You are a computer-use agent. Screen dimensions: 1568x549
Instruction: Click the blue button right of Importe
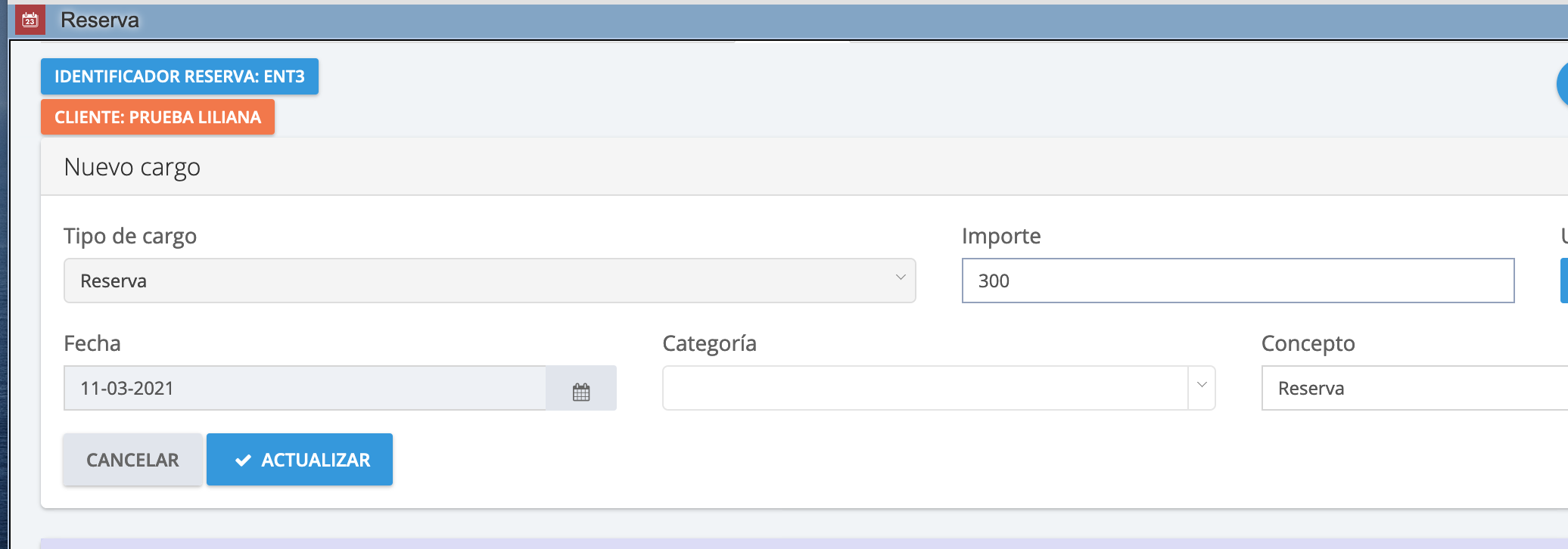pos(1563,281)
